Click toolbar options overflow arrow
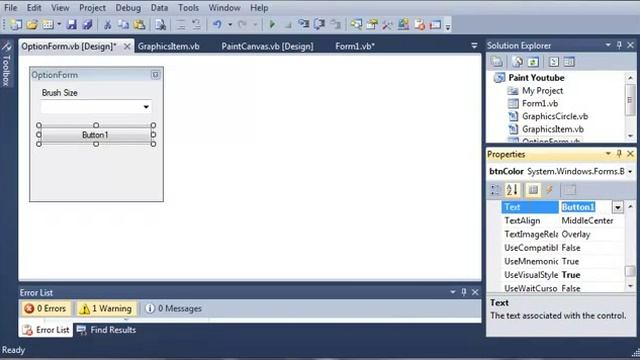640x360 pixels. (x=448, y=26)
